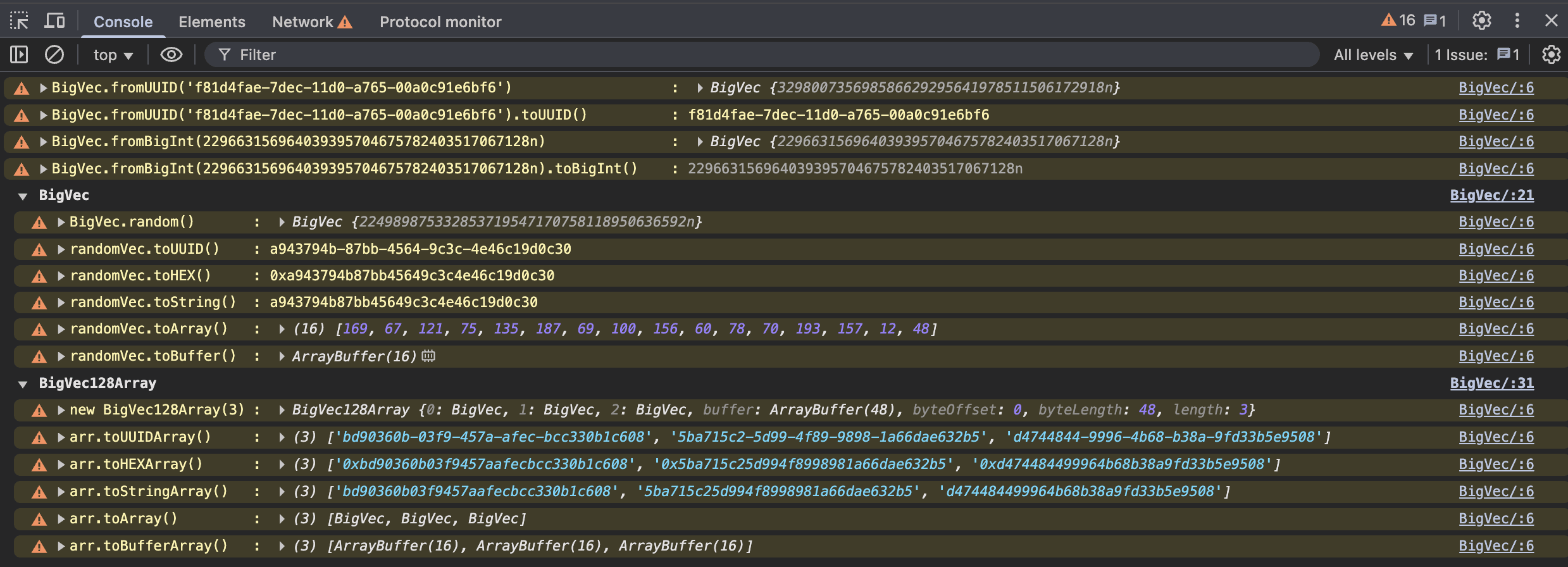
Task: Open the Protocol monitor tab
Action: [x=440, y=22]
